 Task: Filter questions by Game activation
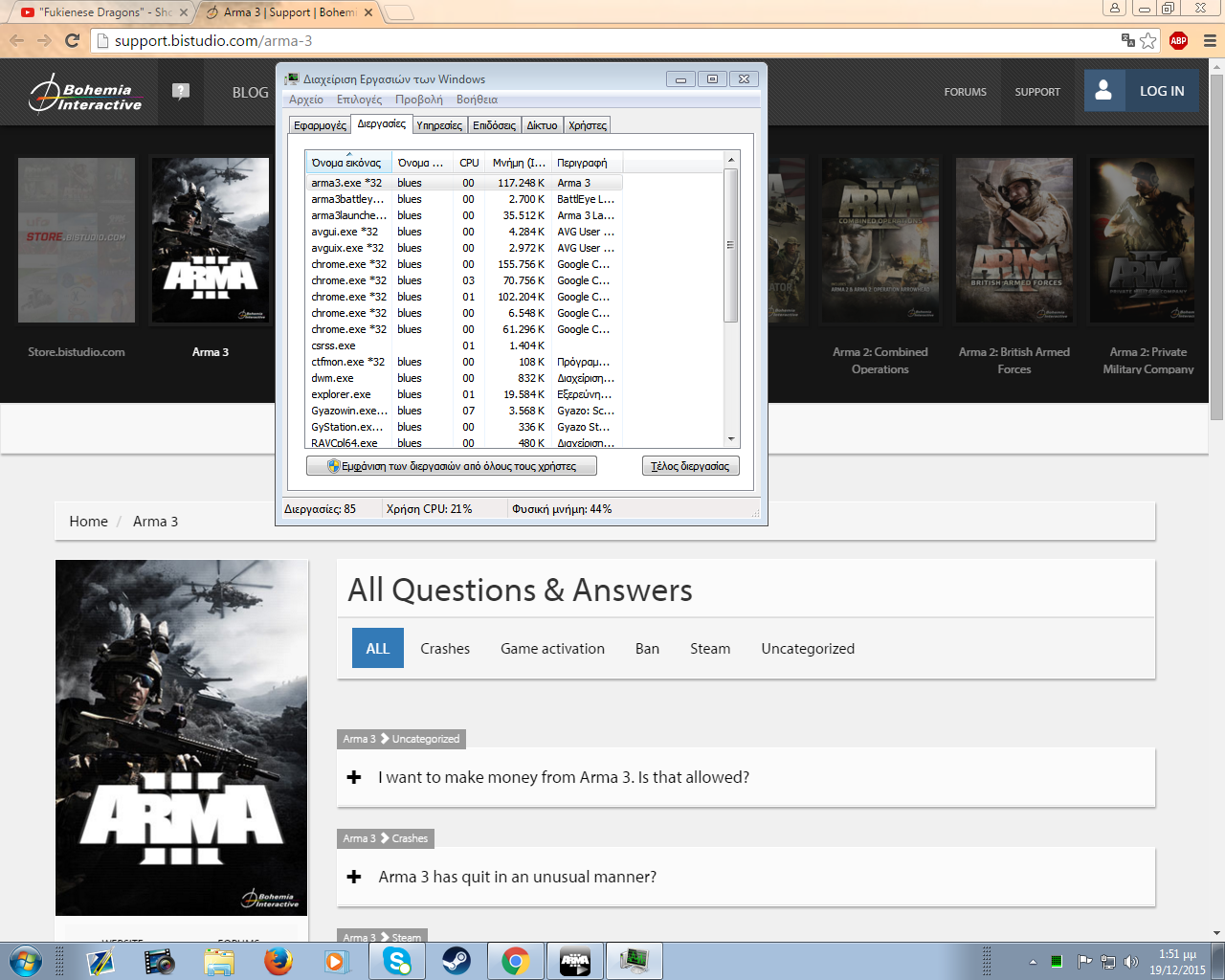pyautogui.click(x=552, y=648)
